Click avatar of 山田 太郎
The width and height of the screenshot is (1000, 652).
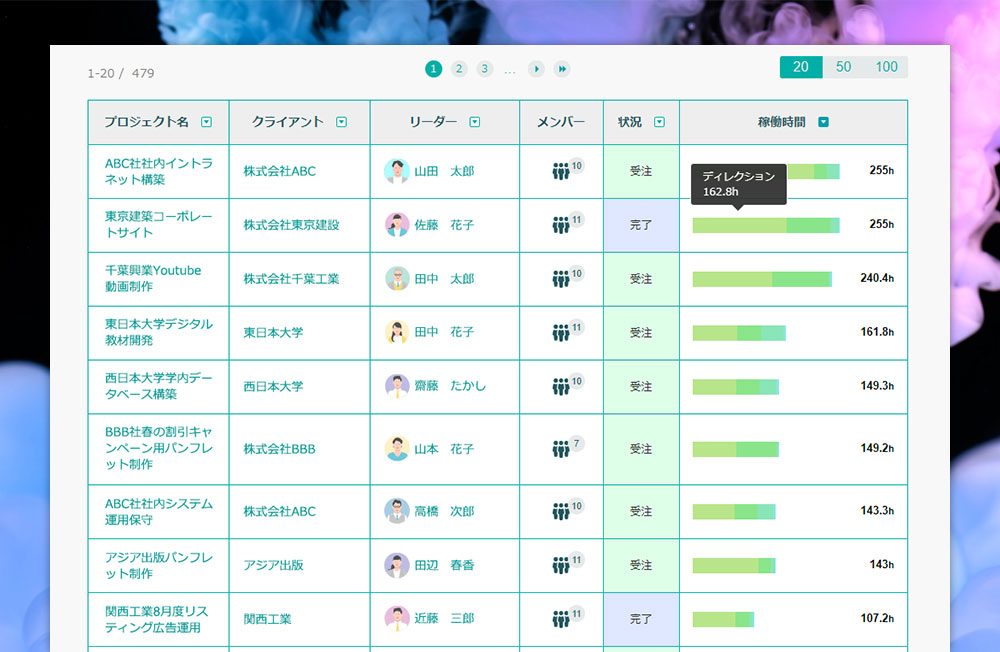(397, 171)
